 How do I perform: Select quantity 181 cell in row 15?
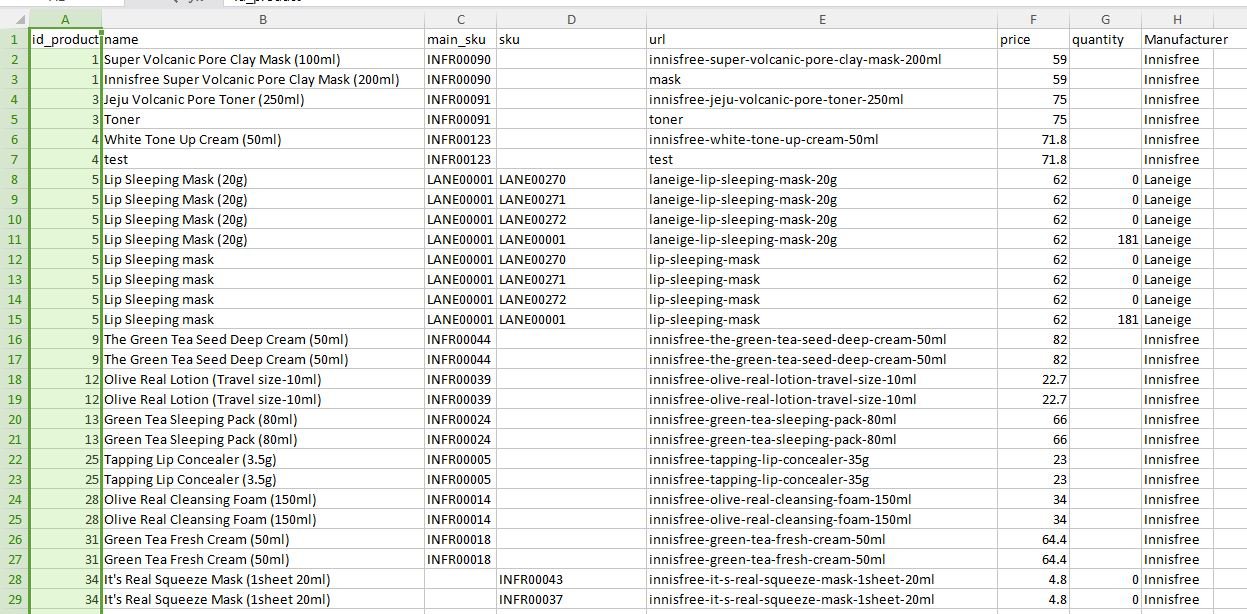click(x=1105, y=319)
